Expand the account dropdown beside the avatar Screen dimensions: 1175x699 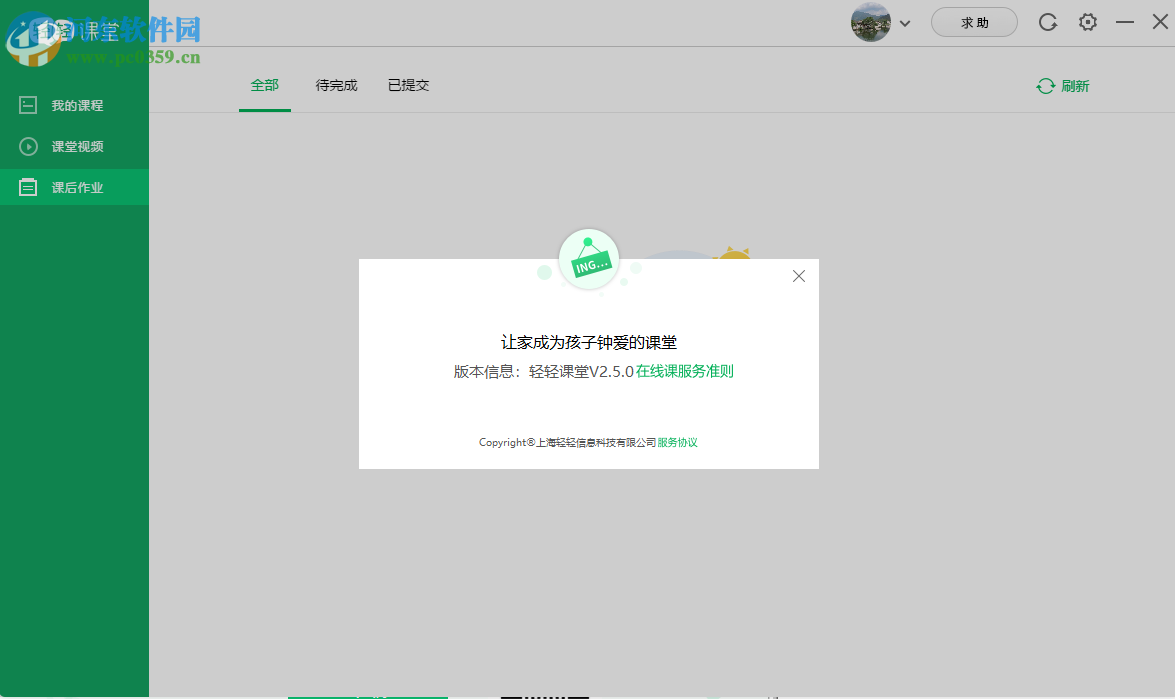coord(905,22)
